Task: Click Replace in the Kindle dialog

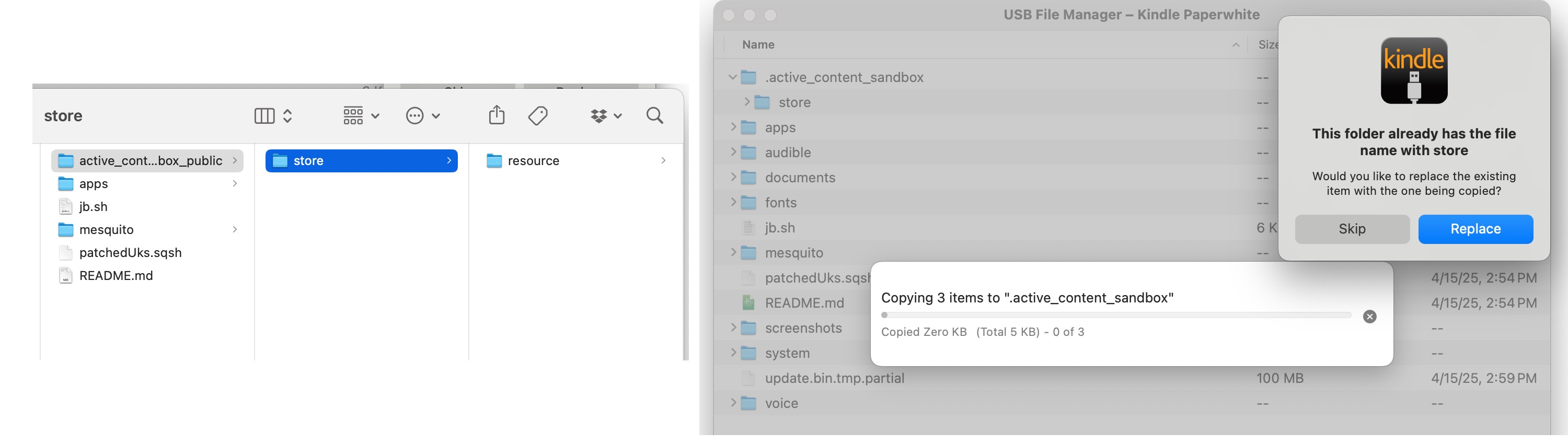Action: pyautogui.click(x=1475, y=229)
